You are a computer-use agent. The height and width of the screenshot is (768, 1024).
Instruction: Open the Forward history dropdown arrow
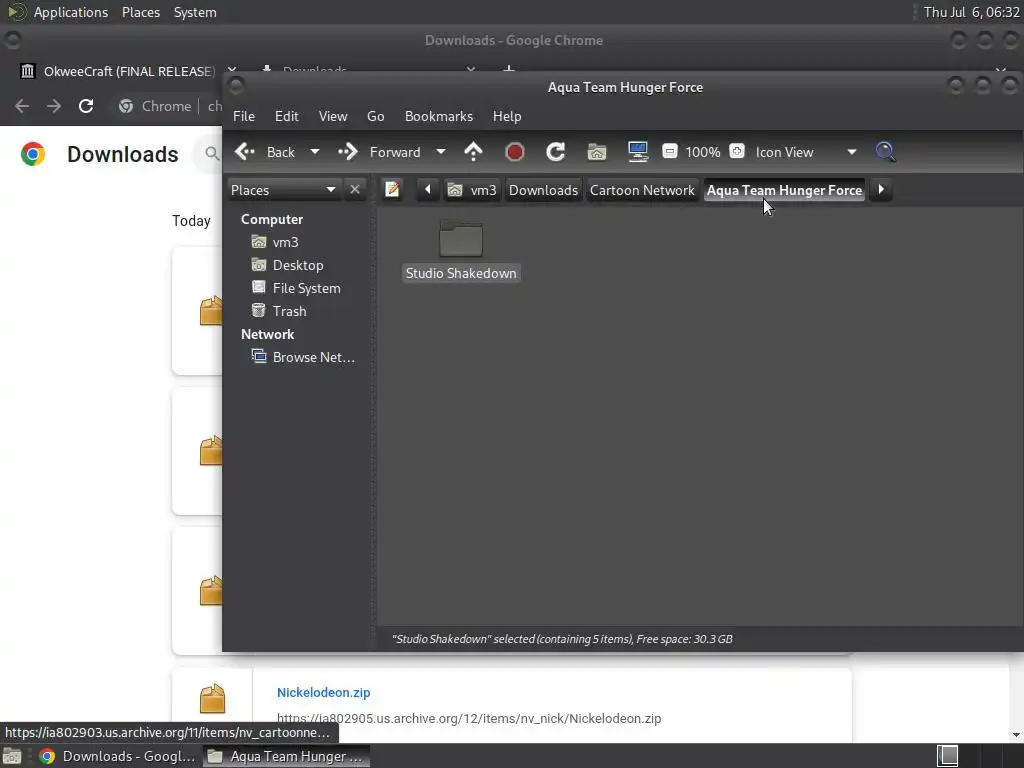pos(441,152)
